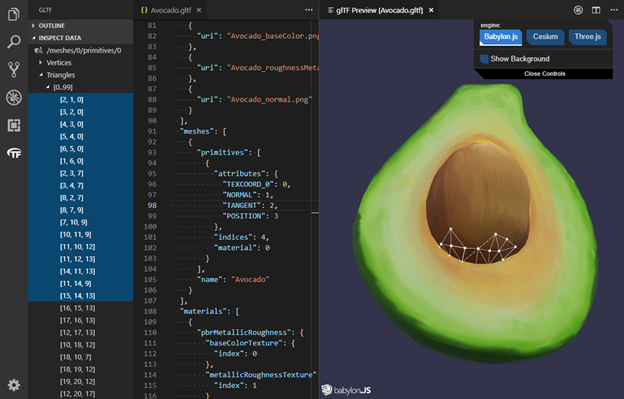624x399 pixels.
Task: Click the circular icon beside split editor
Action: tap(578, 10)
